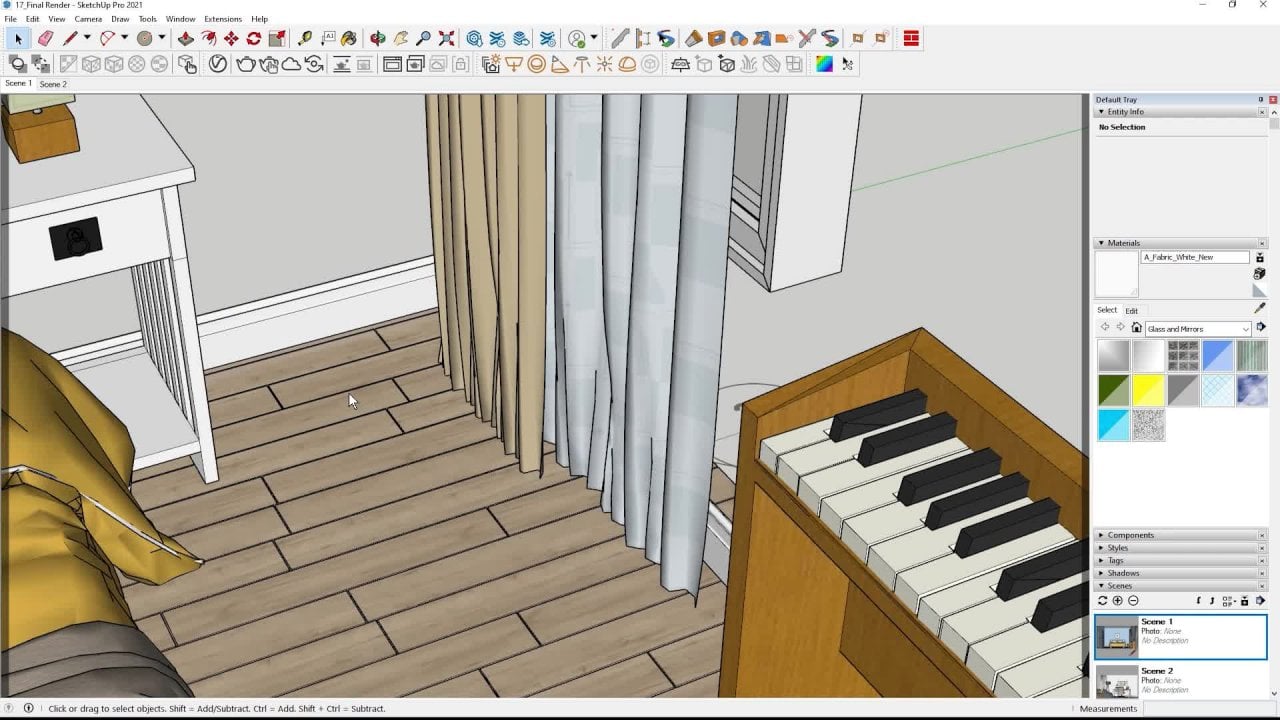This screenshot has height=720, width=1280.
Task: Select the Orbit tool
Action: tap(377, 39)
